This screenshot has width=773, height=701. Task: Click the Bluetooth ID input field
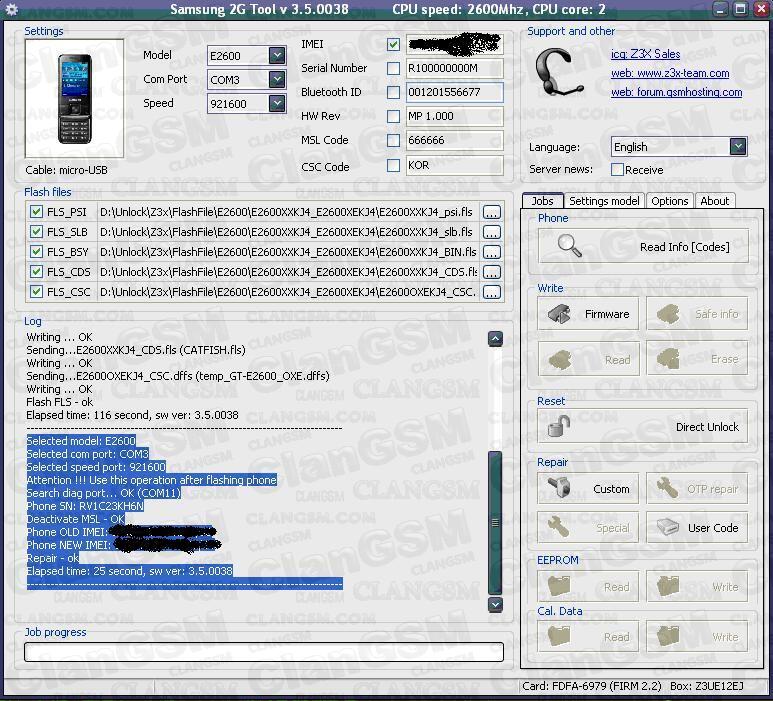(454, 92)
